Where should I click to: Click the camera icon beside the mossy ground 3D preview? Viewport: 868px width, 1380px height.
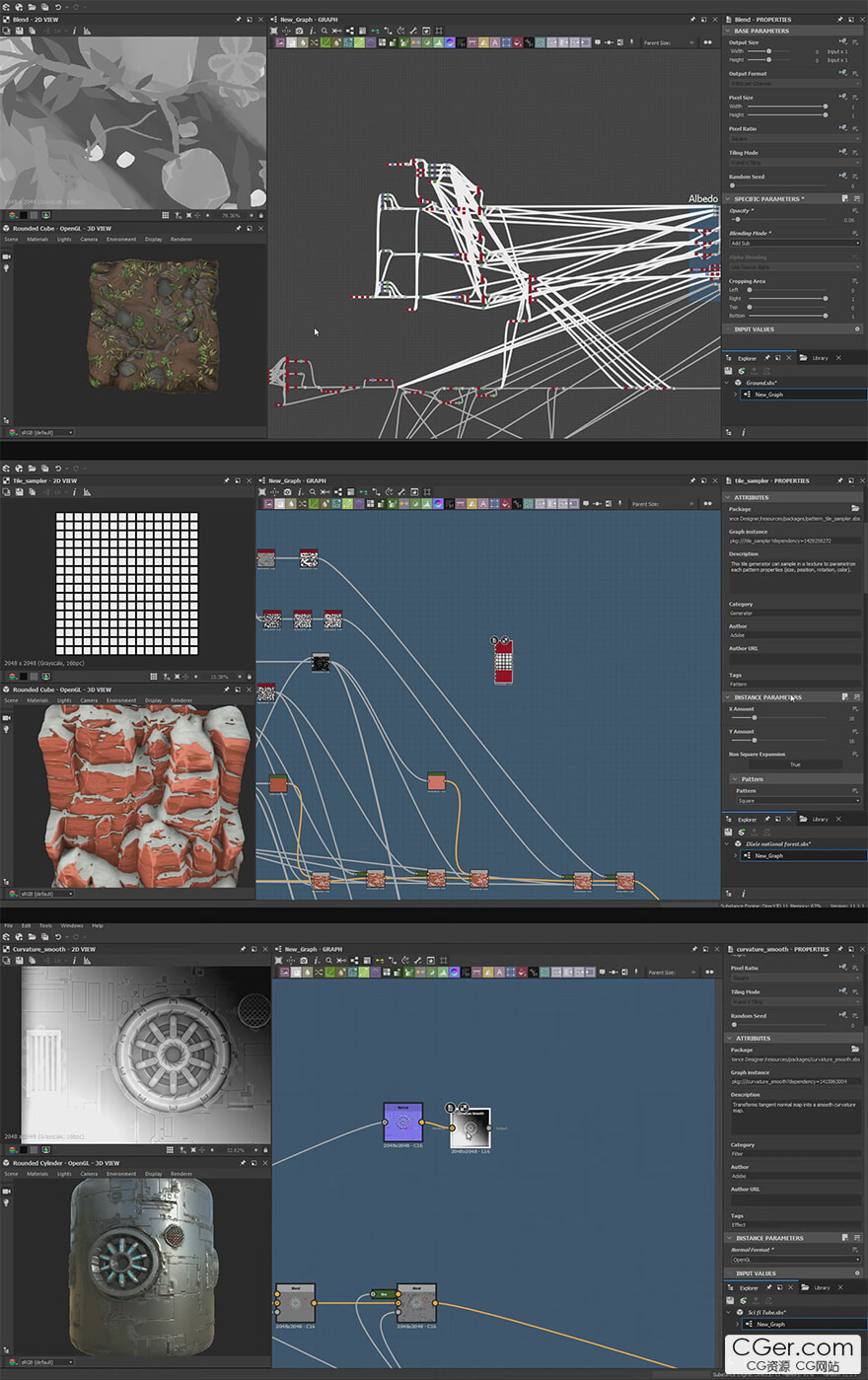point(6,256)
